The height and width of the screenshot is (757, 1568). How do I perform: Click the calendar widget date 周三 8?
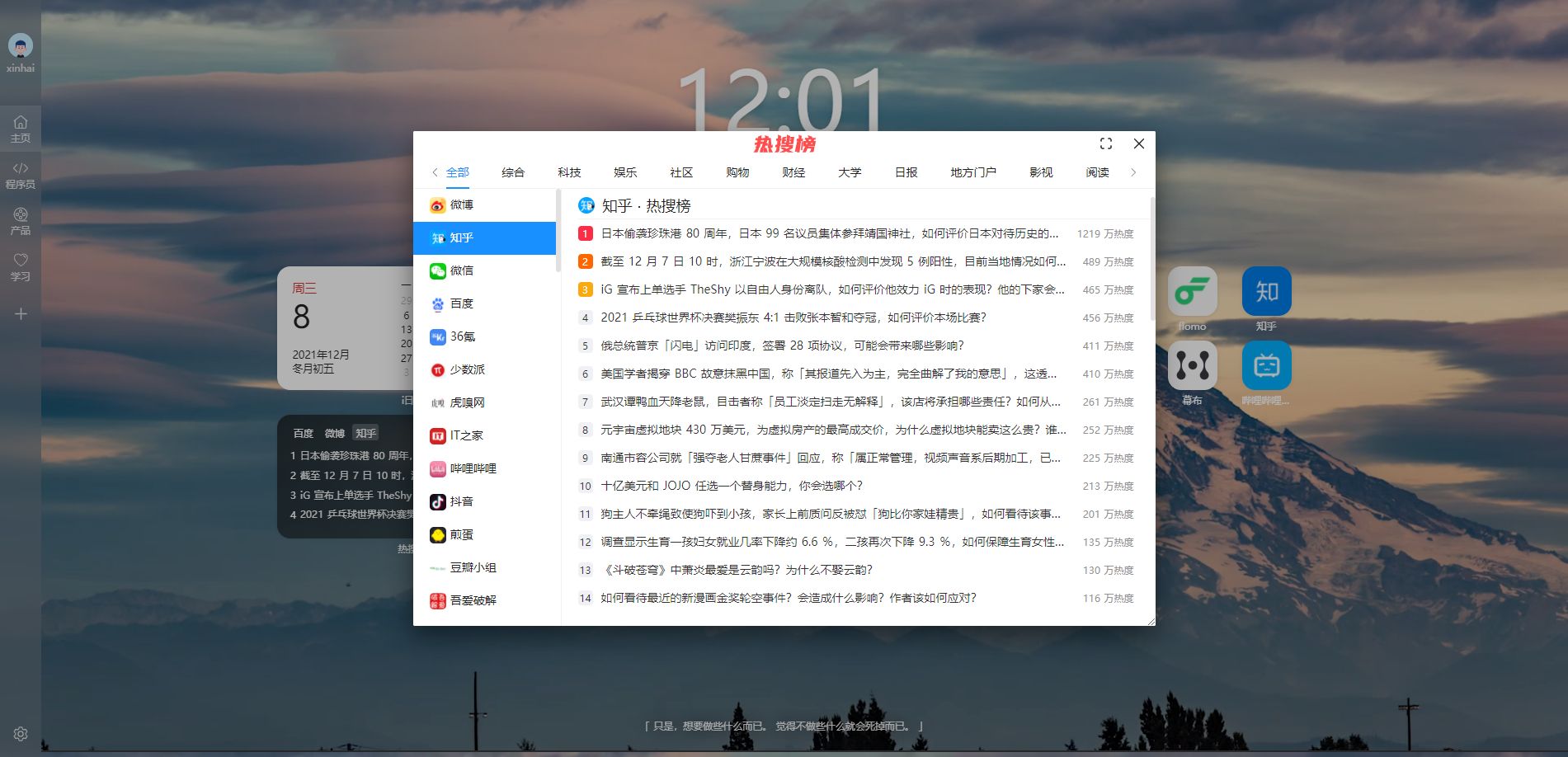tap(304, 308)
